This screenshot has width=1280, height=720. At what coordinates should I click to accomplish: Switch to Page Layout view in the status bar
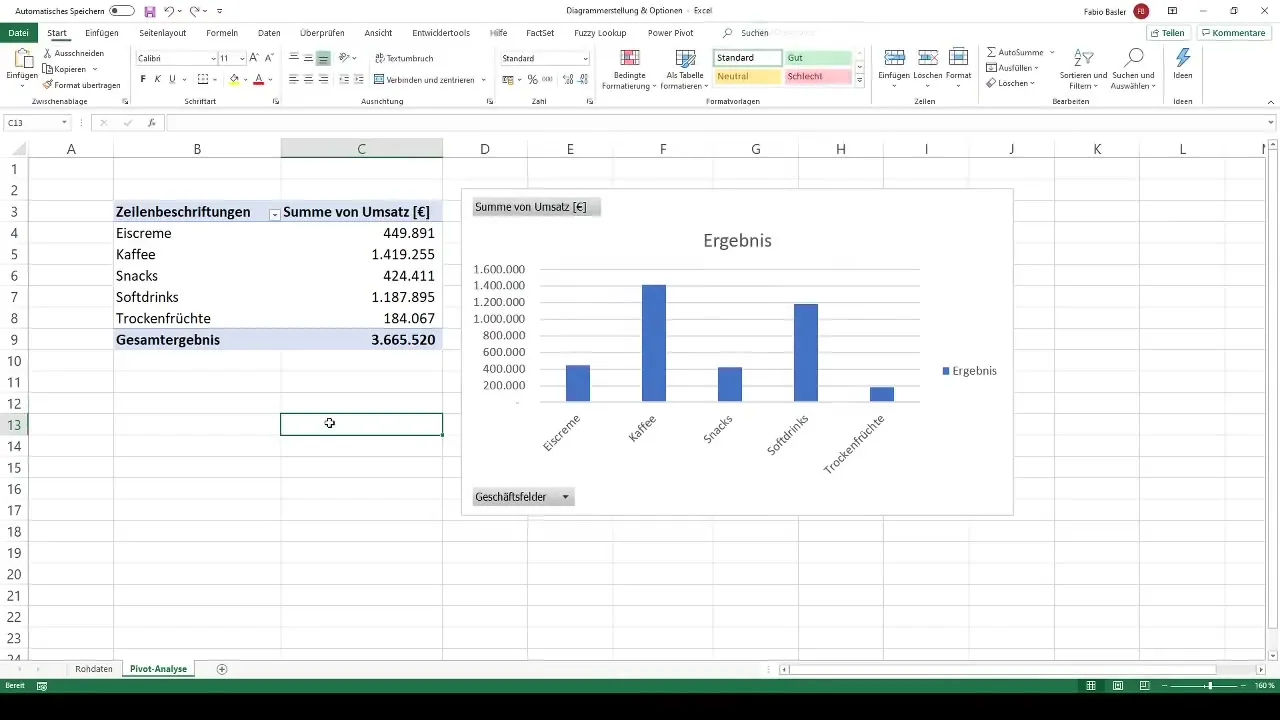click(1117, 686)
